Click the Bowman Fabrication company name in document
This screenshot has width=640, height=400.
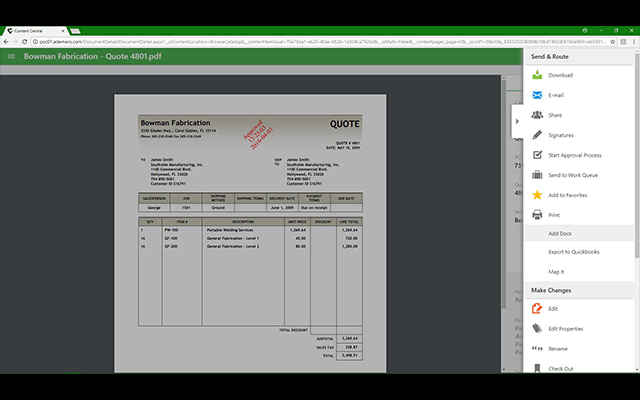coord(176,122)
